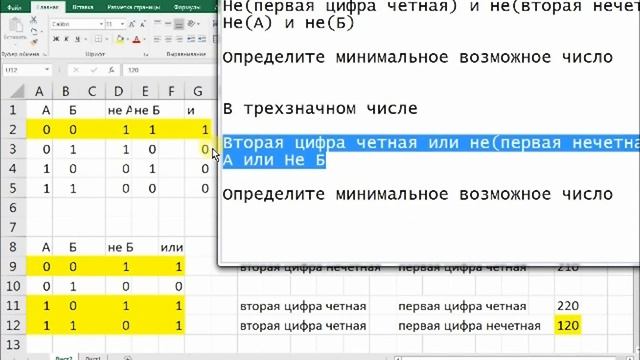Click cell F8 containing 'или'
This screenshot has height=360, width=640.
pyautogui.click(x=171, y=247)
